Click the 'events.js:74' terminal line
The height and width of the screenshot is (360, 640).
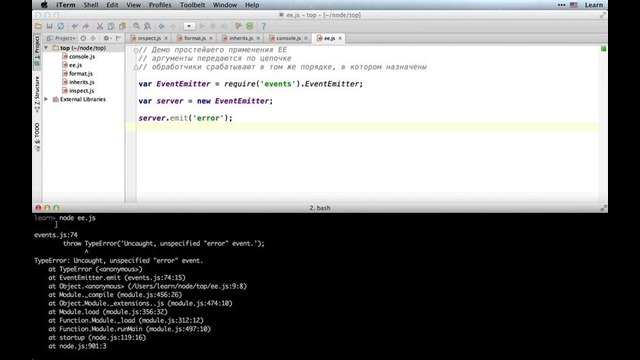tap(56, 235)
